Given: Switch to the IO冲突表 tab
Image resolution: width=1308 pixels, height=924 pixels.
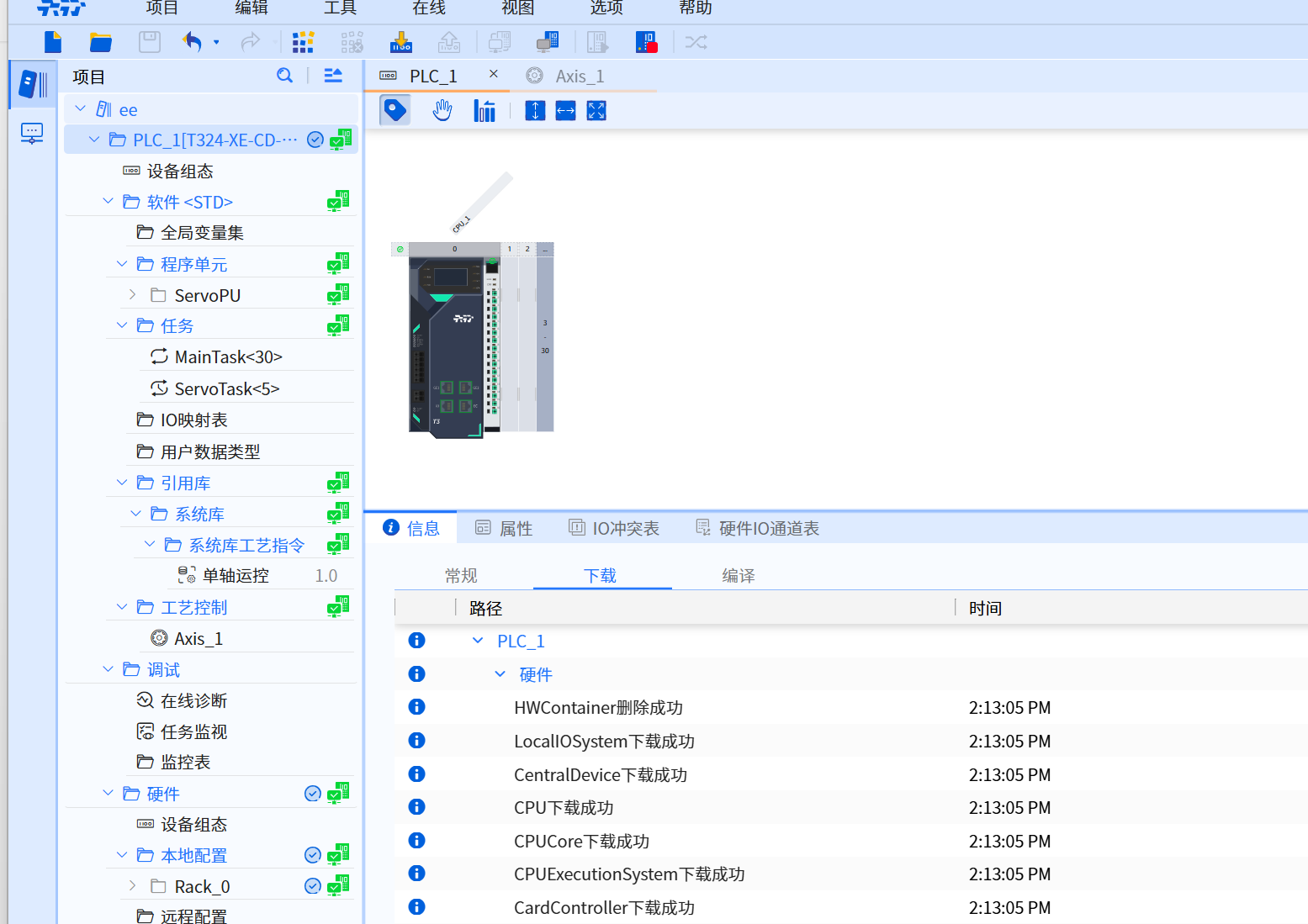Looking at the screenshot, I should tap(614, 528).
